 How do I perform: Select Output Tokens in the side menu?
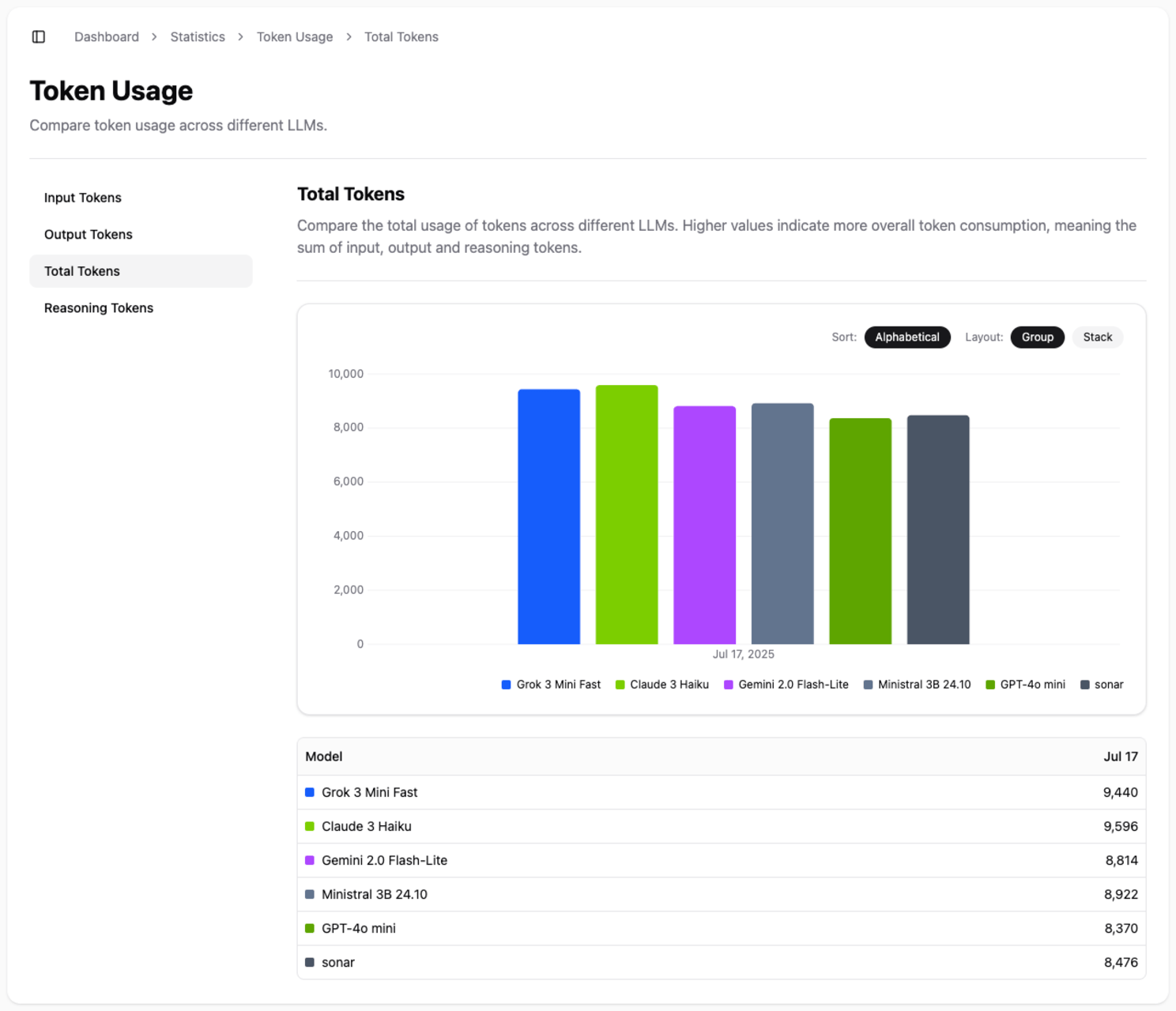(x=141, y=235)
